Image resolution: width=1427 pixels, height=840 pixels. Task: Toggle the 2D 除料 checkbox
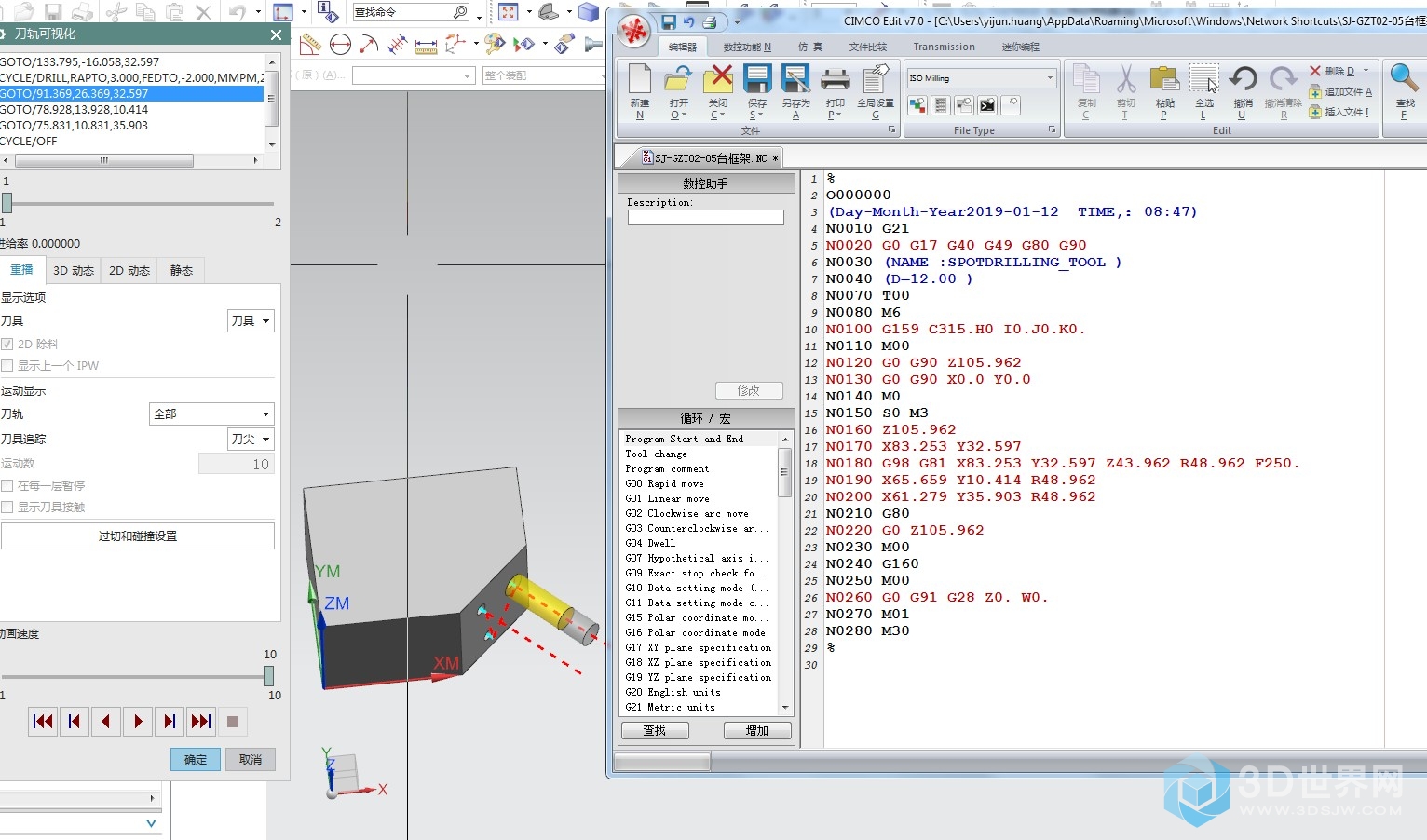pos(7,345)
